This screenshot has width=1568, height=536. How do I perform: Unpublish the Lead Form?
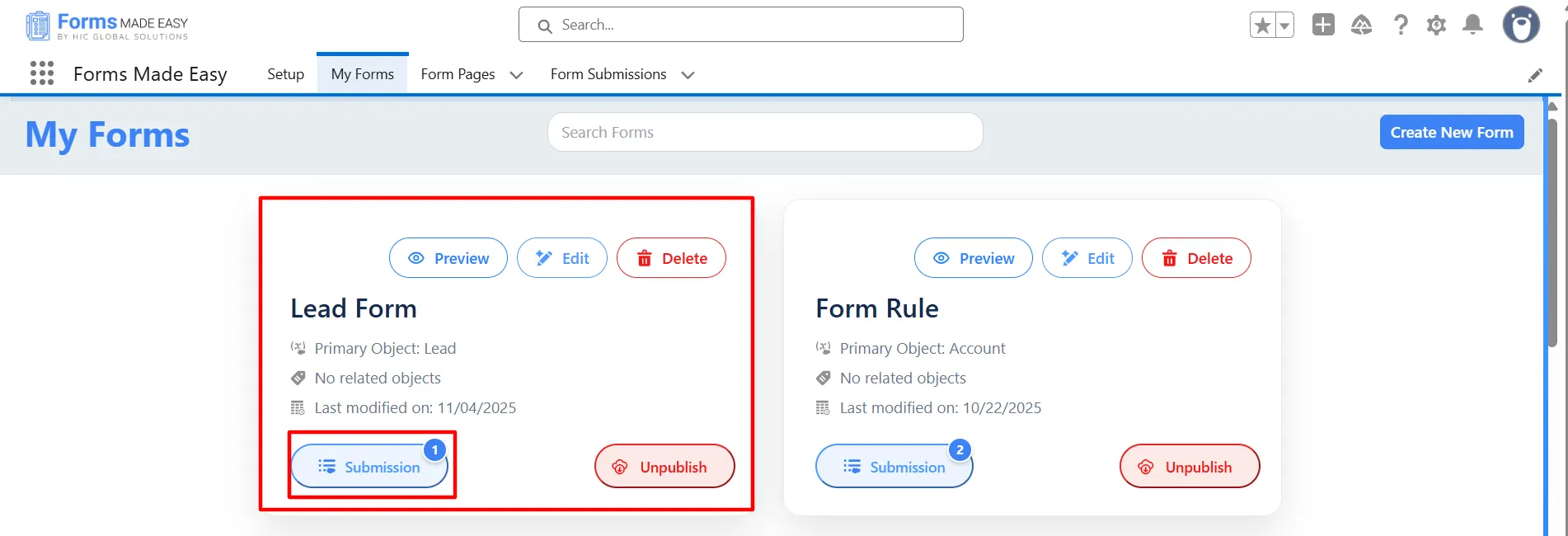point(664,467)
